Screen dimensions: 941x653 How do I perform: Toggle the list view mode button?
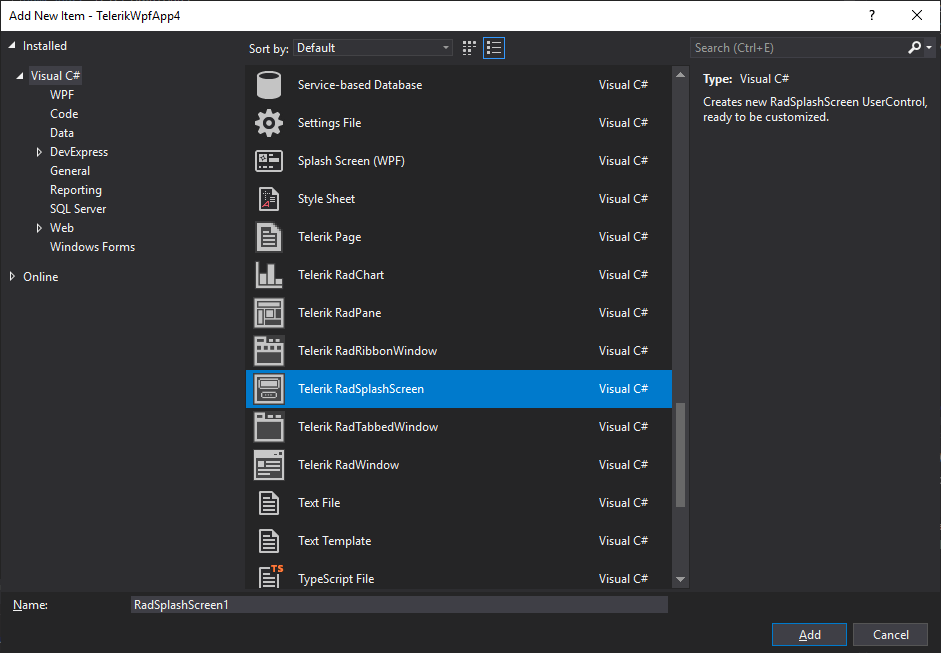[x=493, y=47]
